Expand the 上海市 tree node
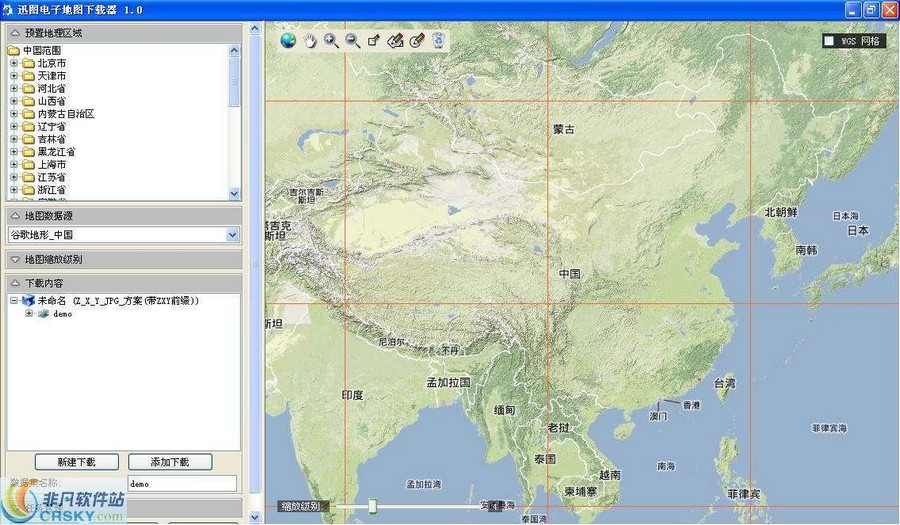 14,165
